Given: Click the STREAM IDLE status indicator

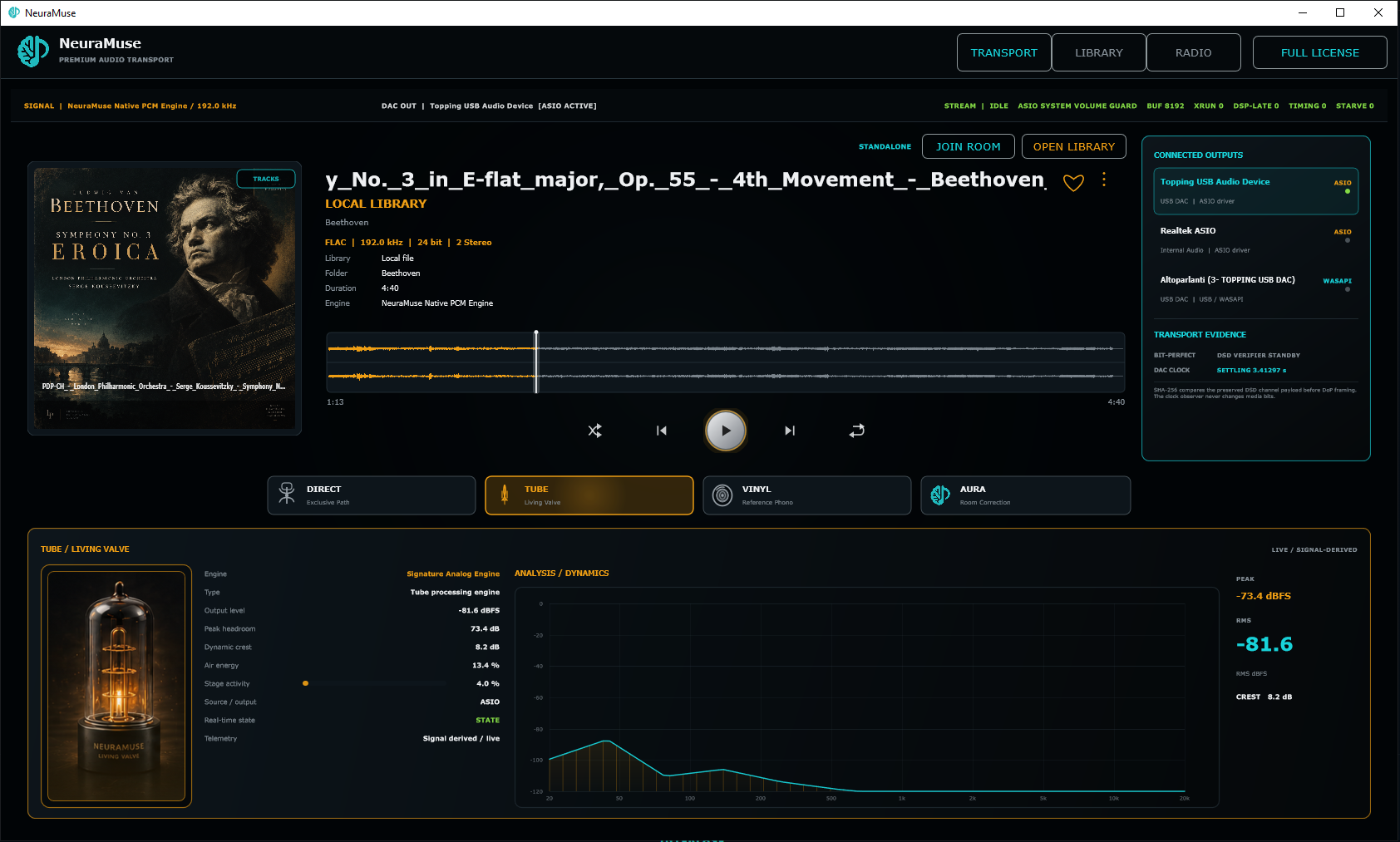Looking at the screenshot, I should [x=976, y=106].
